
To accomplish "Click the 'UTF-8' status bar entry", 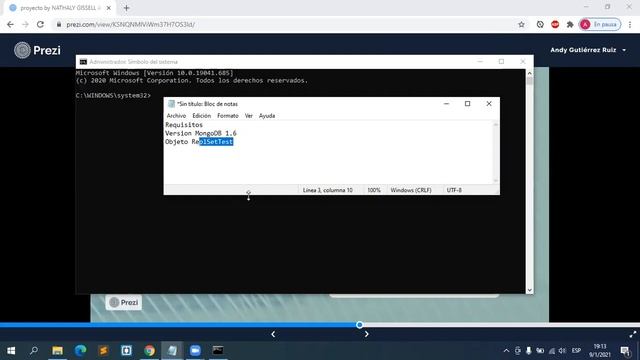I will 454,190.
